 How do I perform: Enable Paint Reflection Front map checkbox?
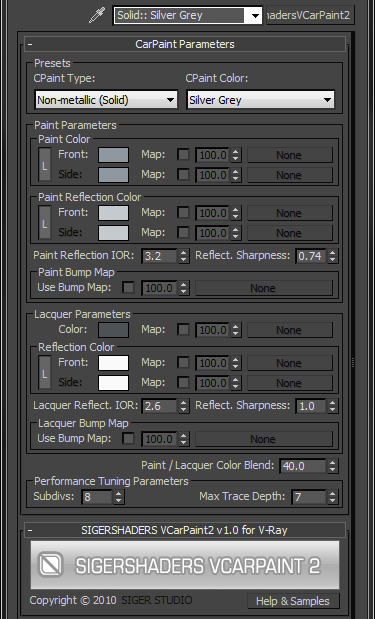tap(183, 213)
